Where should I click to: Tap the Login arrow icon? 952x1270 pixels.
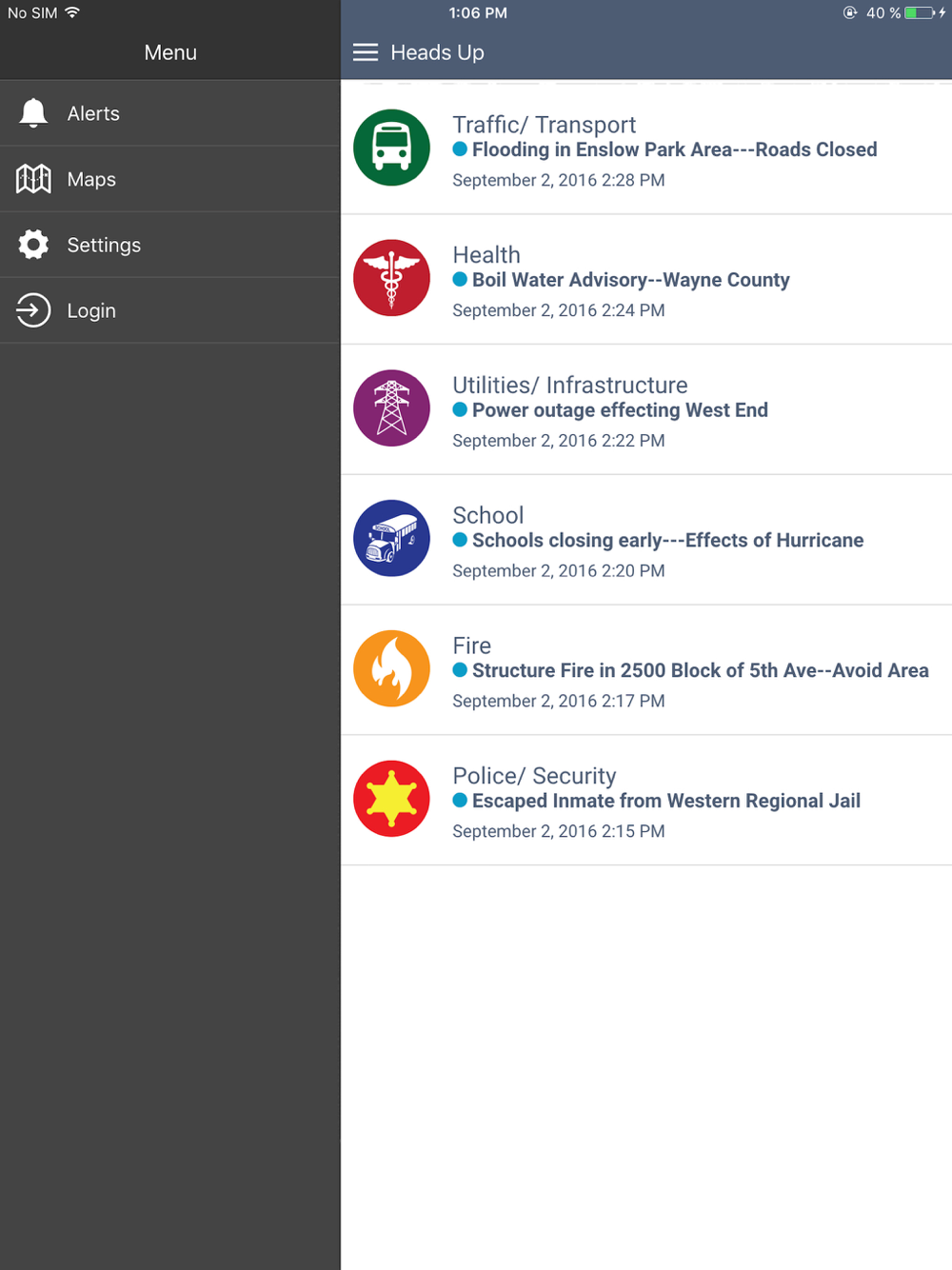click(x=33, y=310)
